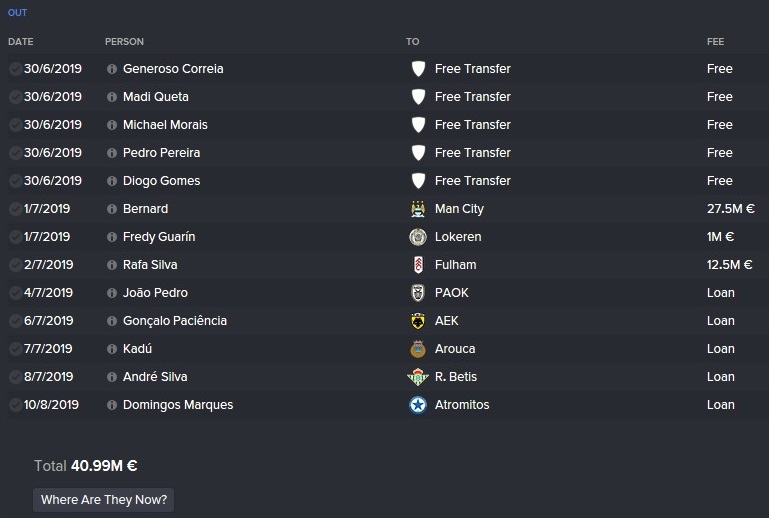Click the Arouca club badge
This screenshot has width=769, height=518.
click(418, 349)
